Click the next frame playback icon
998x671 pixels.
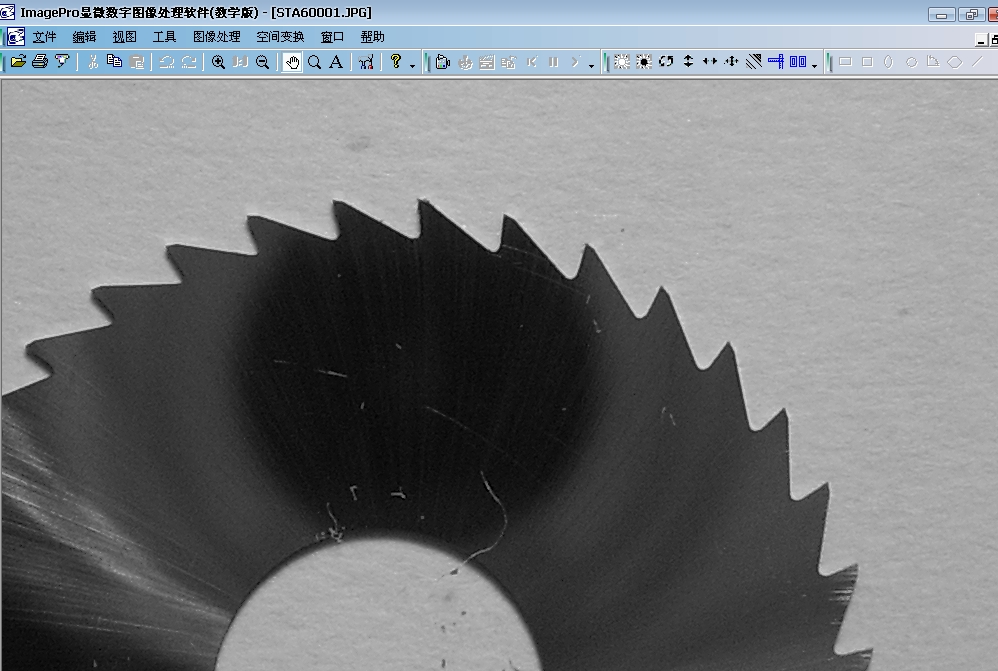575,62
